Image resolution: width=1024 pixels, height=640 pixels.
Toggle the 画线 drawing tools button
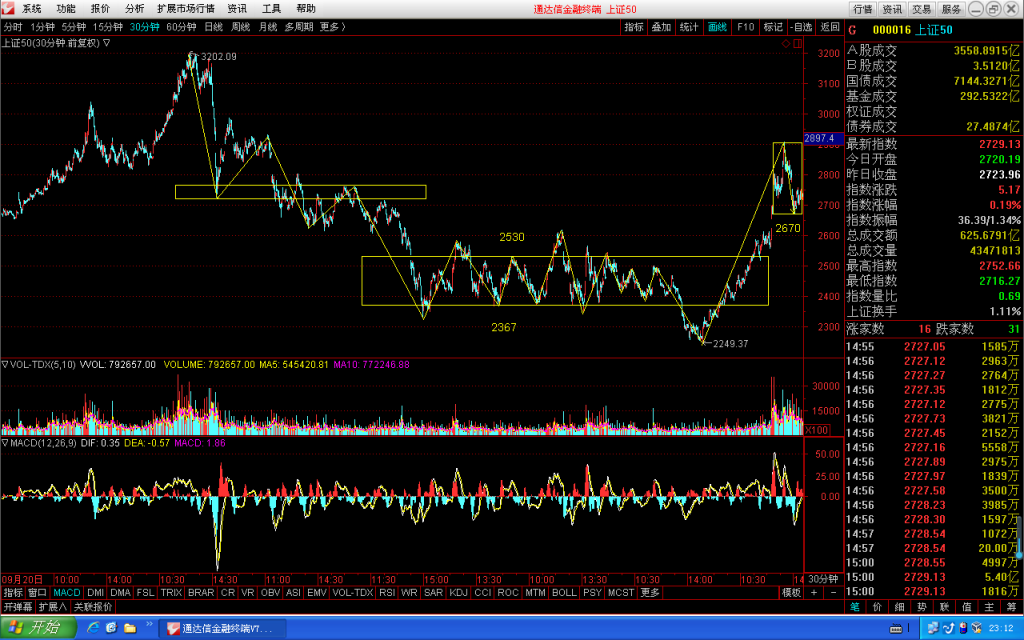[x=717, y=27]
